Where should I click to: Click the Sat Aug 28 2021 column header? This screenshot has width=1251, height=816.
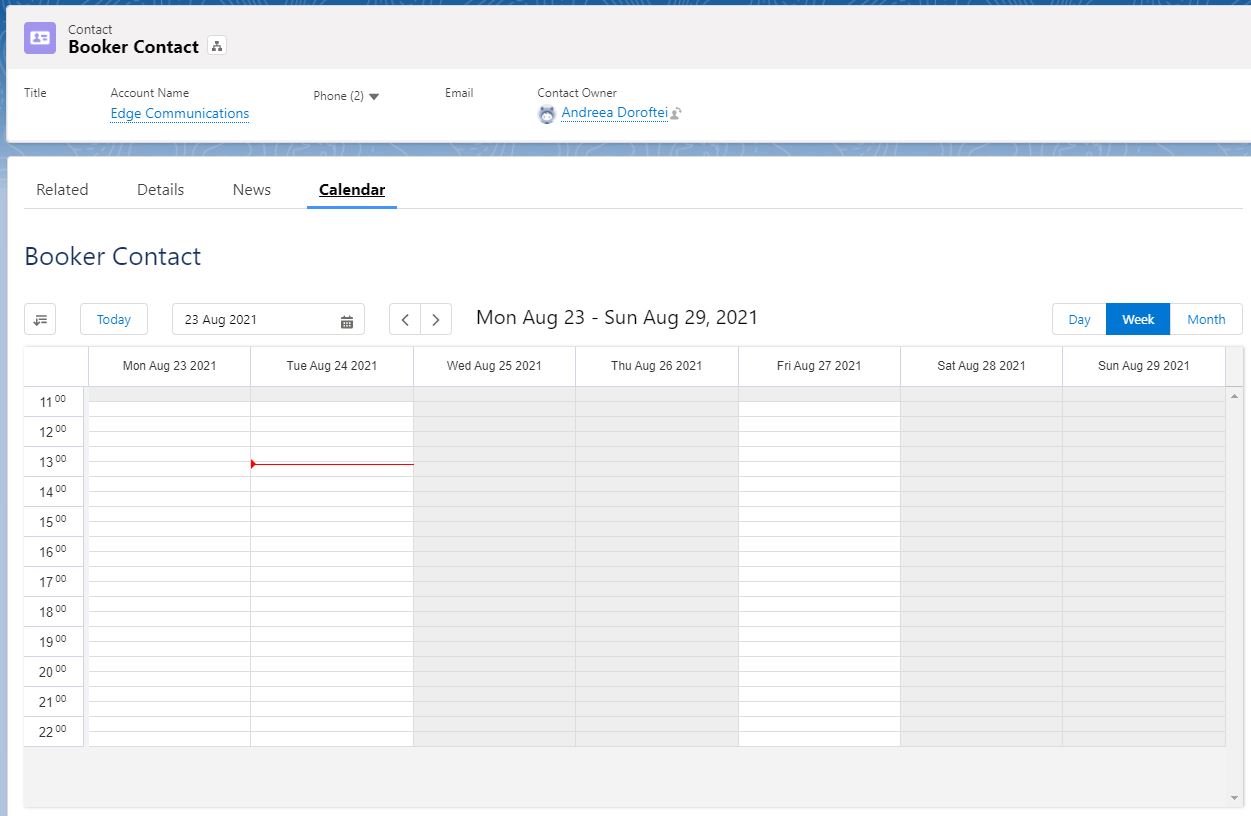tap(981, 366)
